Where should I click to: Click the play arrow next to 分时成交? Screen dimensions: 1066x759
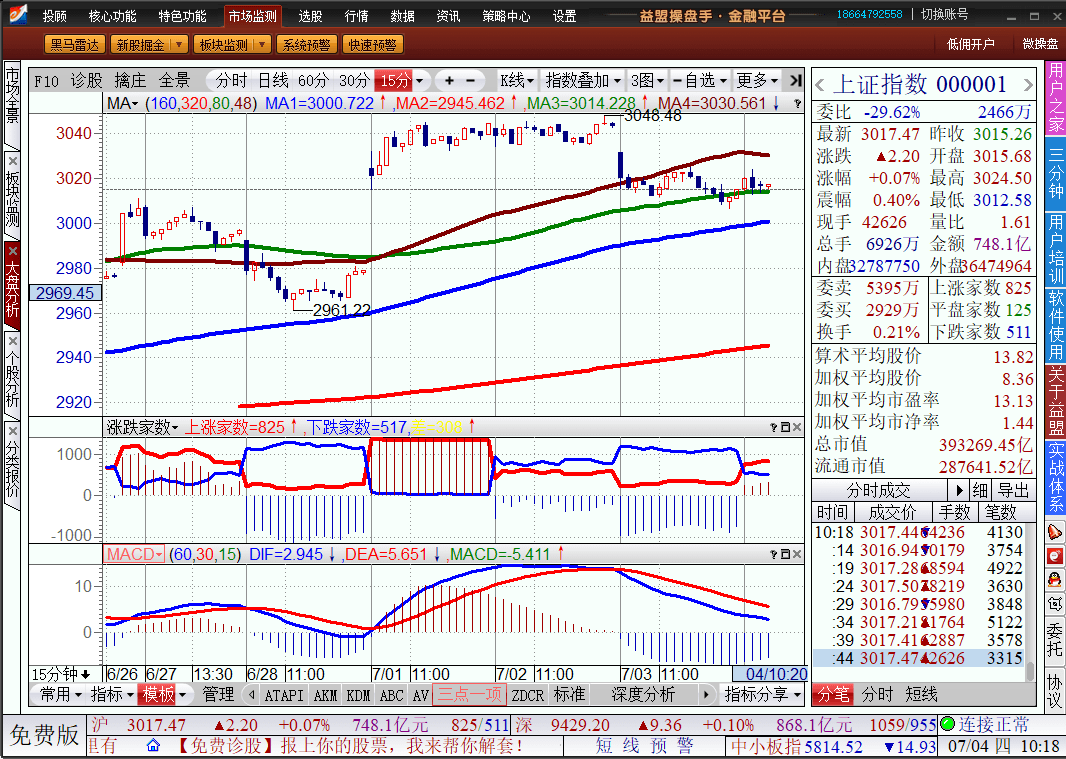click(x=959, y=490)
